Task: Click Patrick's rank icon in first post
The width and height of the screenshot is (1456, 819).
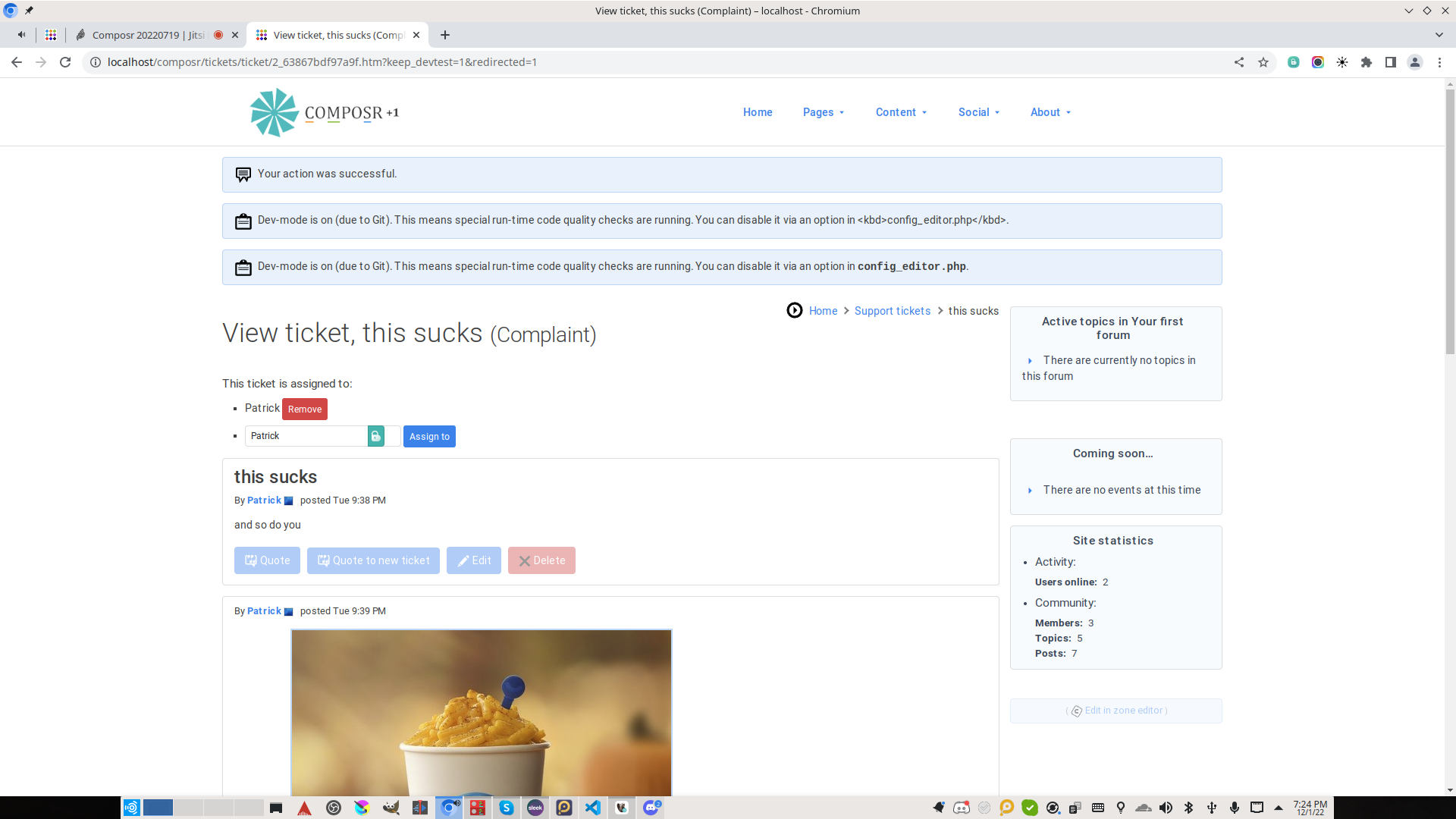Action: (x=288, y=500)
